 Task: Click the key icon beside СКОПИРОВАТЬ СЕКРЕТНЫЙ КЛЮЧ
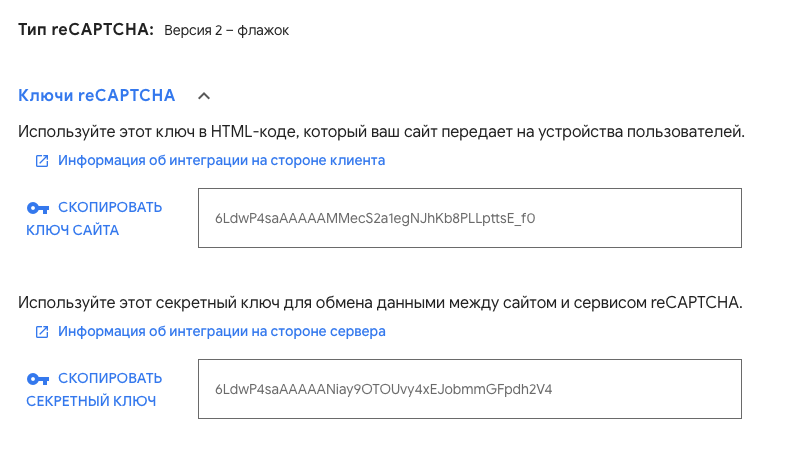[38, 379]
